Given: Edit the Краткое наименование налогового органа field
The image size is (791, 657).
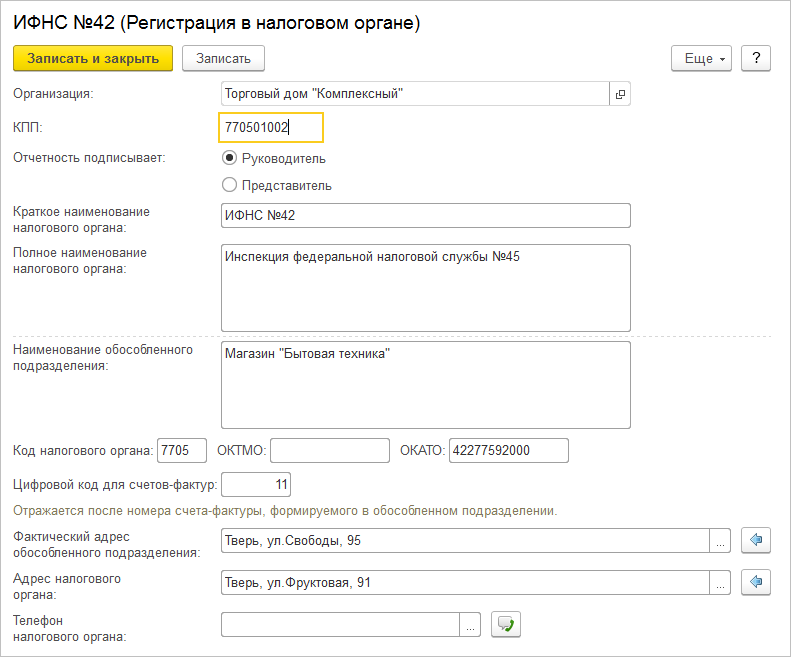Looking at the screenshot, I should (x=426, y=215).
